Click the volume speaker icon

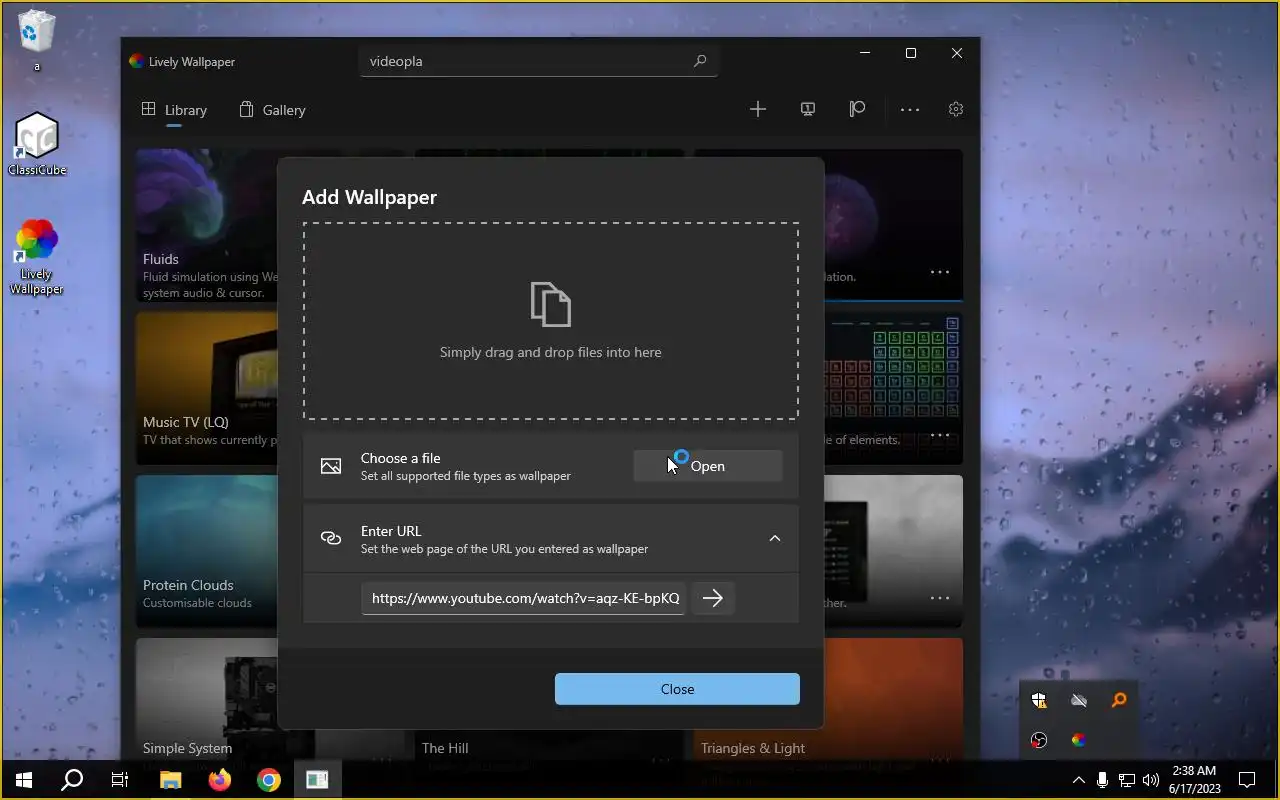point(1150,780)
